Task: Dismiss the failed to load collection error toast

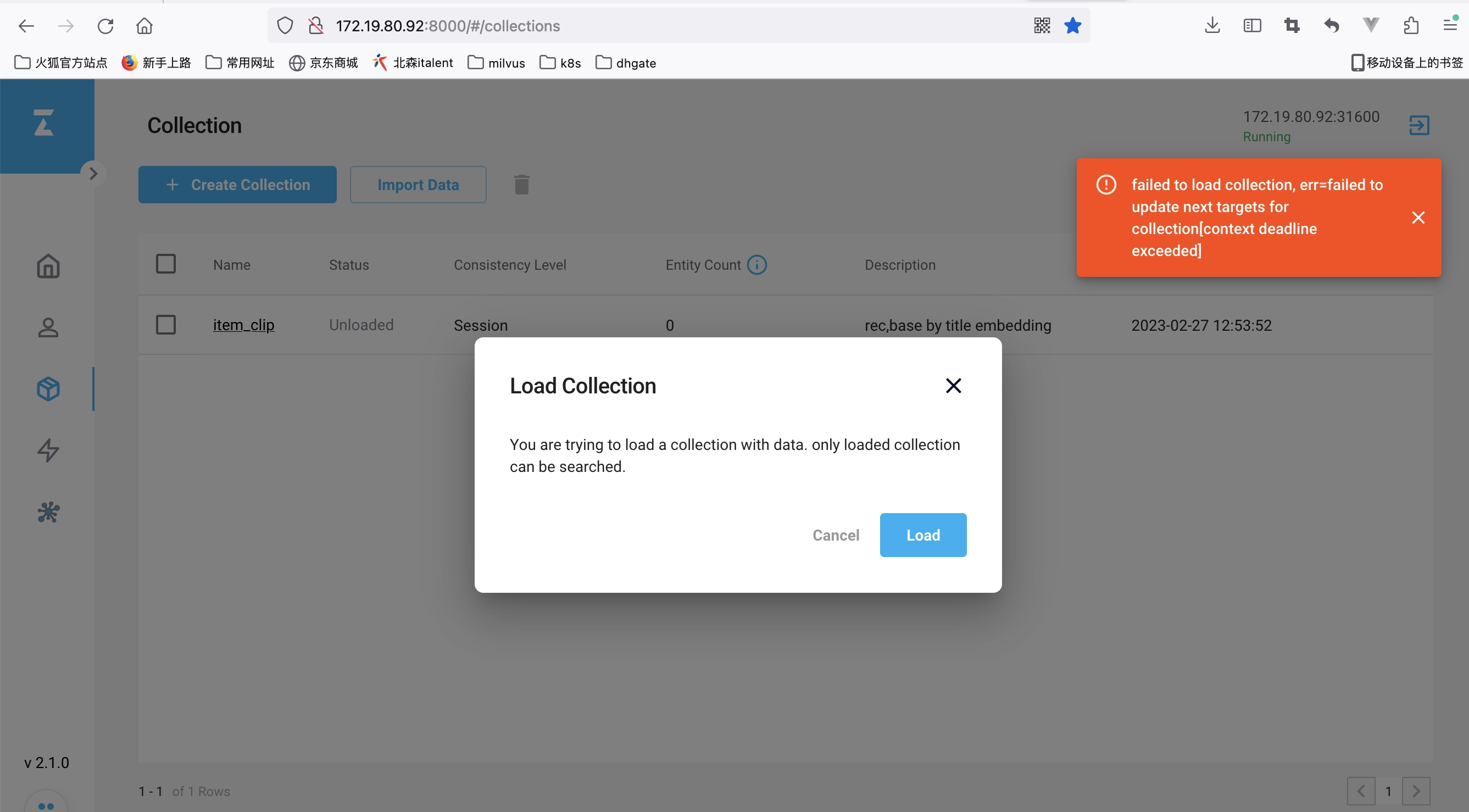Action: (1418, 217)
